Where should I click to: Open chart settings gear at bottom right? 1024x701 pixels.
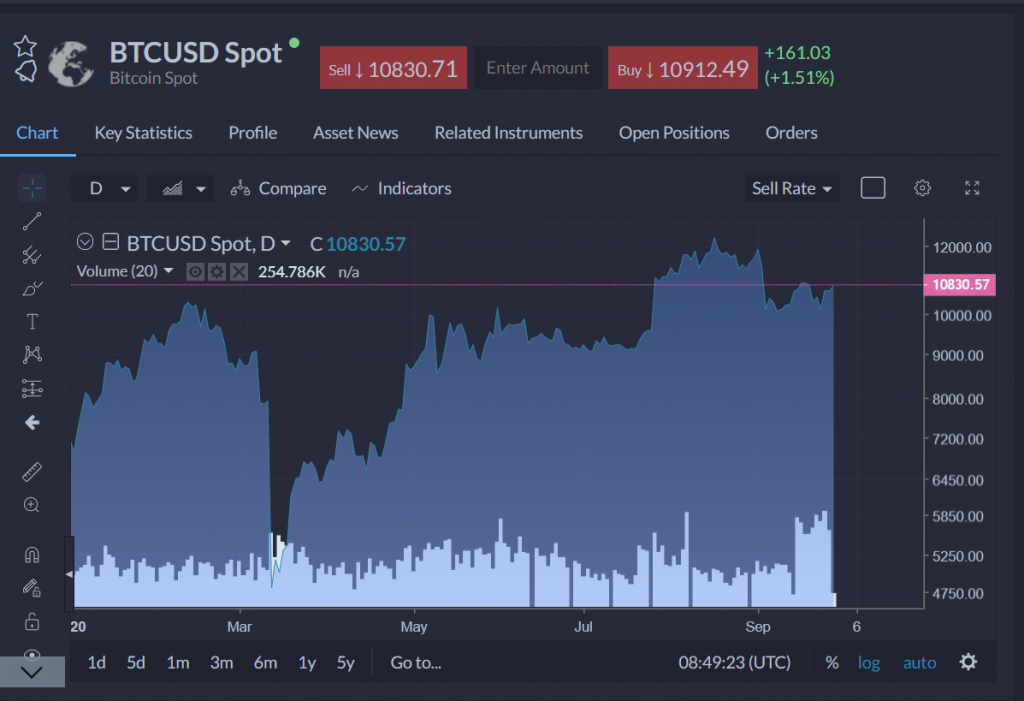968,662
